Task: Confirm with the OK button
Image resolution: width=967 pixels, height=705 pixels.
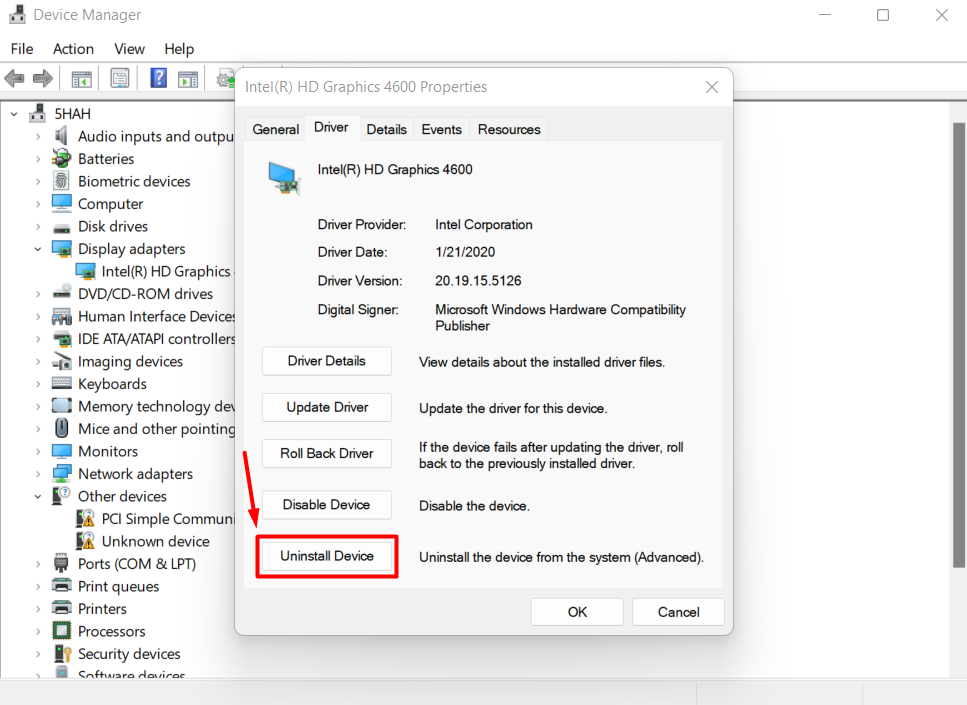Action: (577, 612)
